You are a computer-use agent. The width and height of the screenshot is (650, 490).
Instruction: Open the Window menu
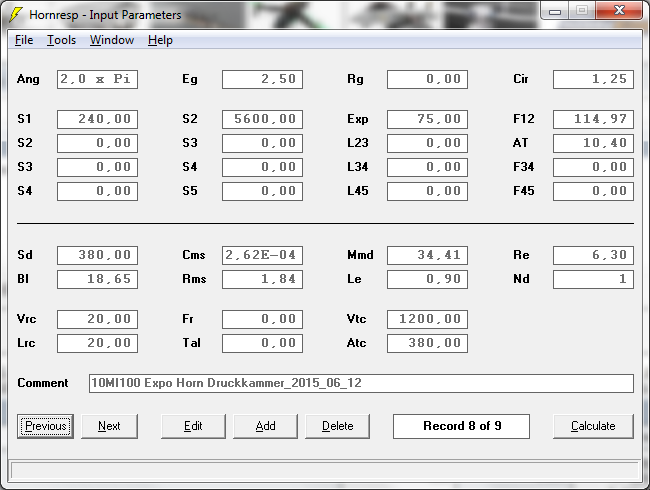[111, 40]
